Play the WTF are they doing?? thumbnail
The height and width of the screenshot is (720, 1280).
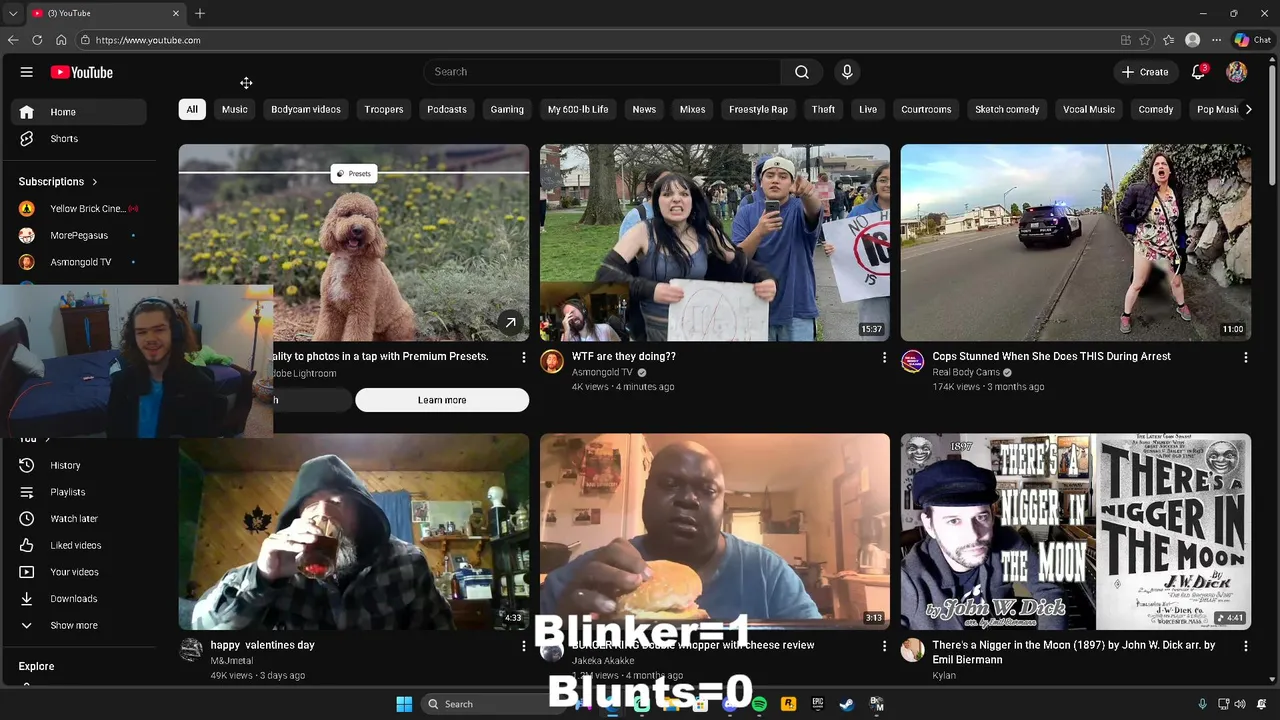714,243
